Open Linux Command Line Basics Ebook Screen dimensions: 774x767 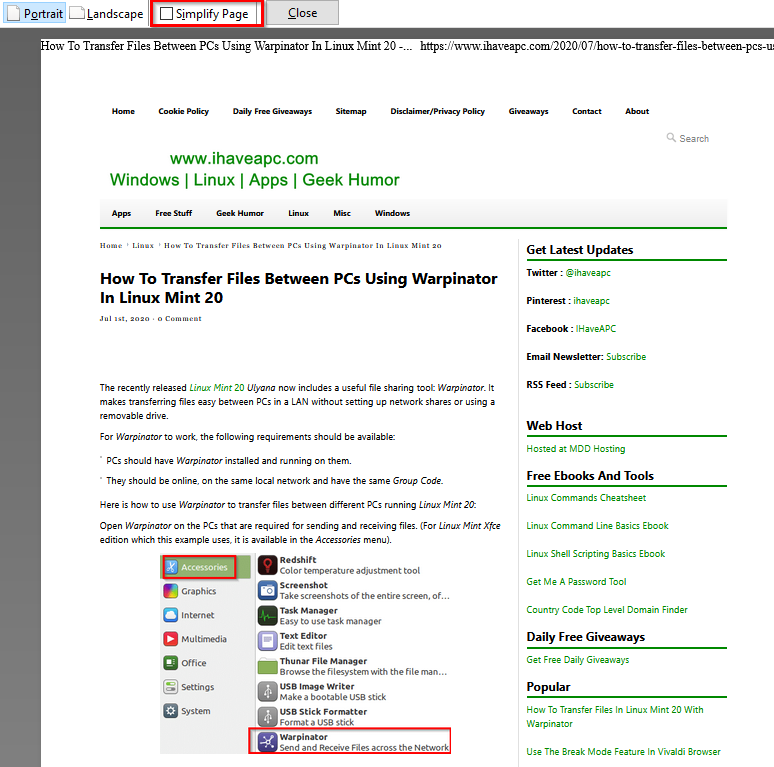coord(597,526)
